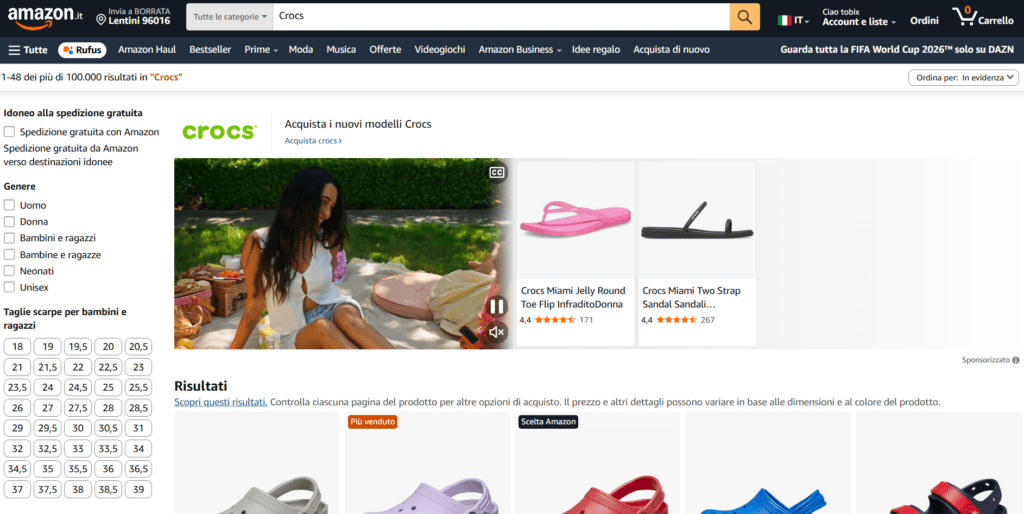Expand Account e liste menu
This screenshot has height=514, width=1024.
(x=859, y=17)
